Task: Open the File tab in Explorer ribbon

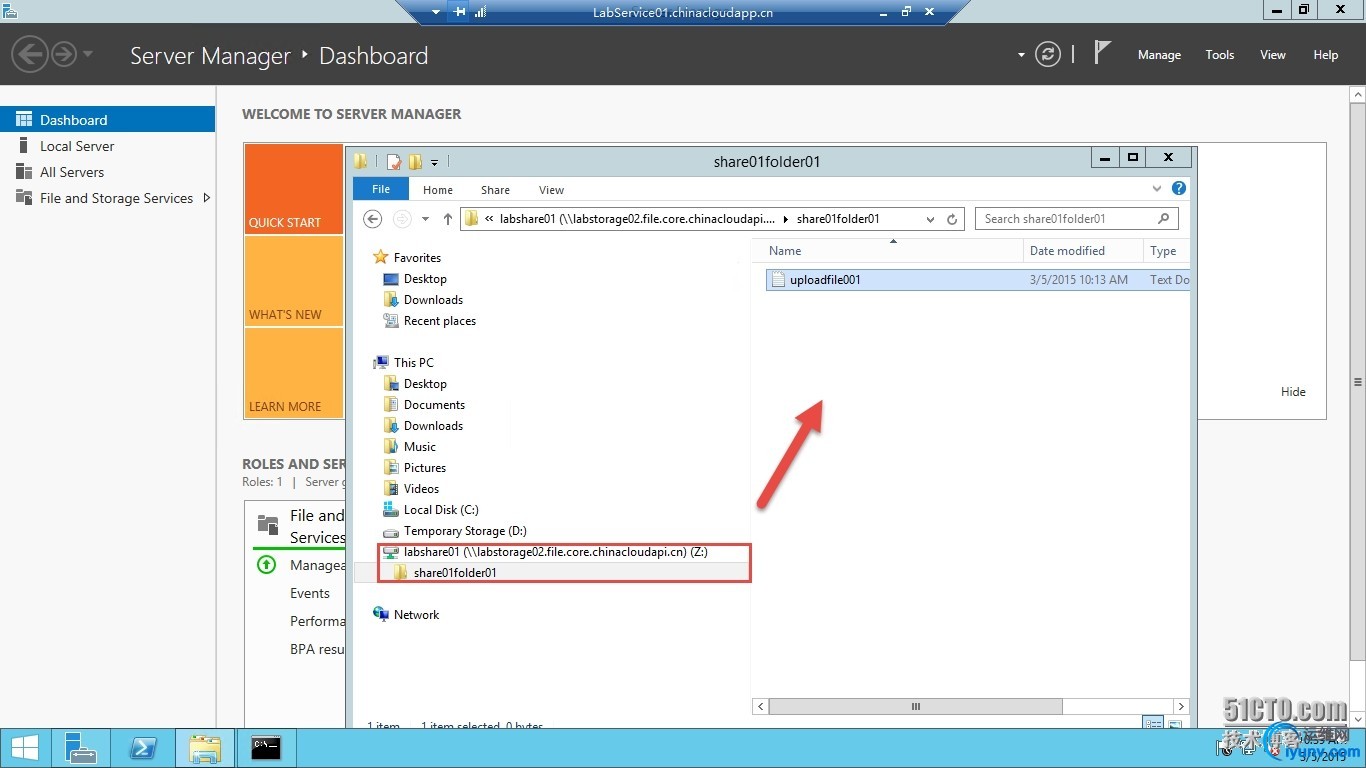Action: tap(381, 189)
